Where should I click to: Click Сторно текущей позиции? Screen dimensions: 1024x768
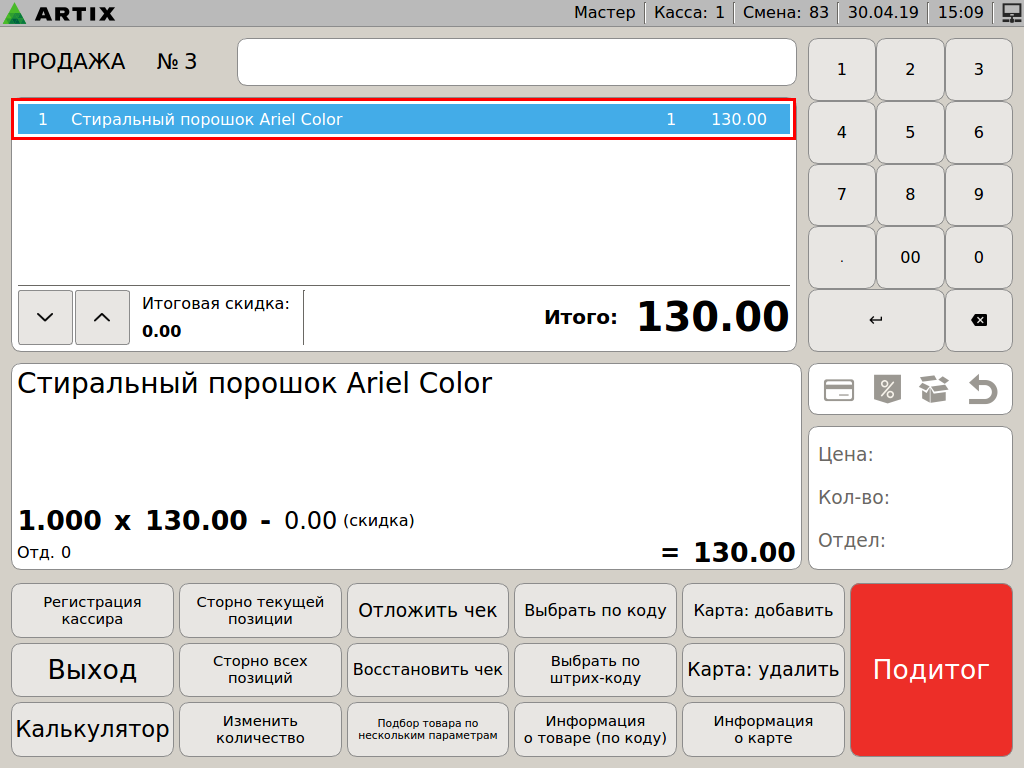click(x=260, y=610)
